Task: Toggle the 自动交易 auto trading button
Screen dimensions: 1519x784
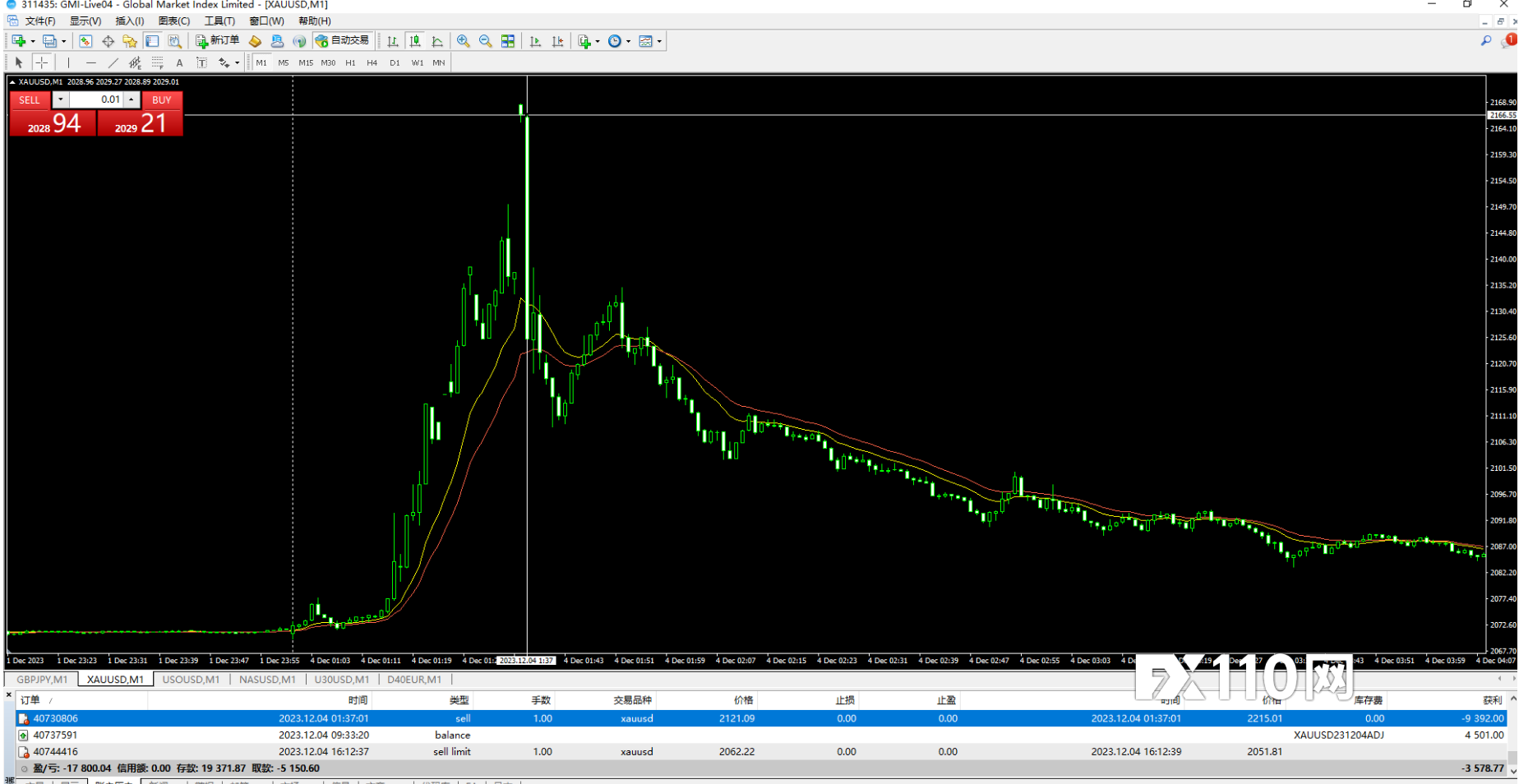Action: tap(343, 41)
